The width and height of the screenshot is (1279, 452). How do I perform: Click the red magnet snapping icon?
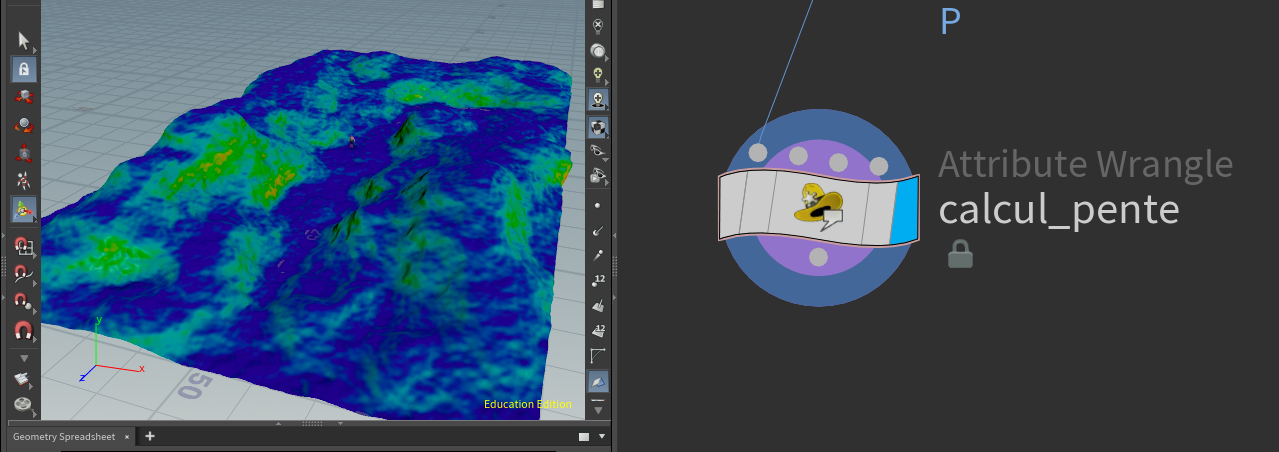(x=23, y=329)
